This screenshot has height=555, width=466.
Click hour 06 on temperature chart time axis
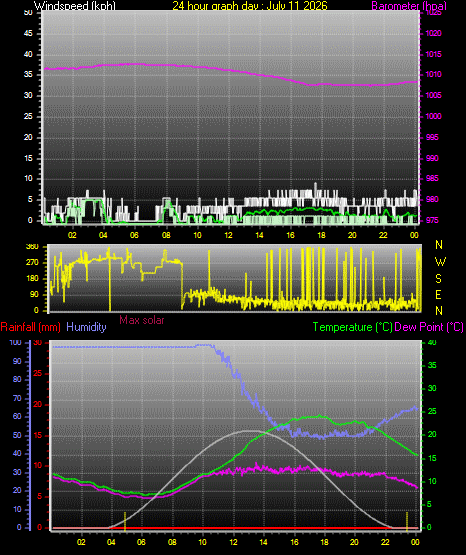(142, 542)
